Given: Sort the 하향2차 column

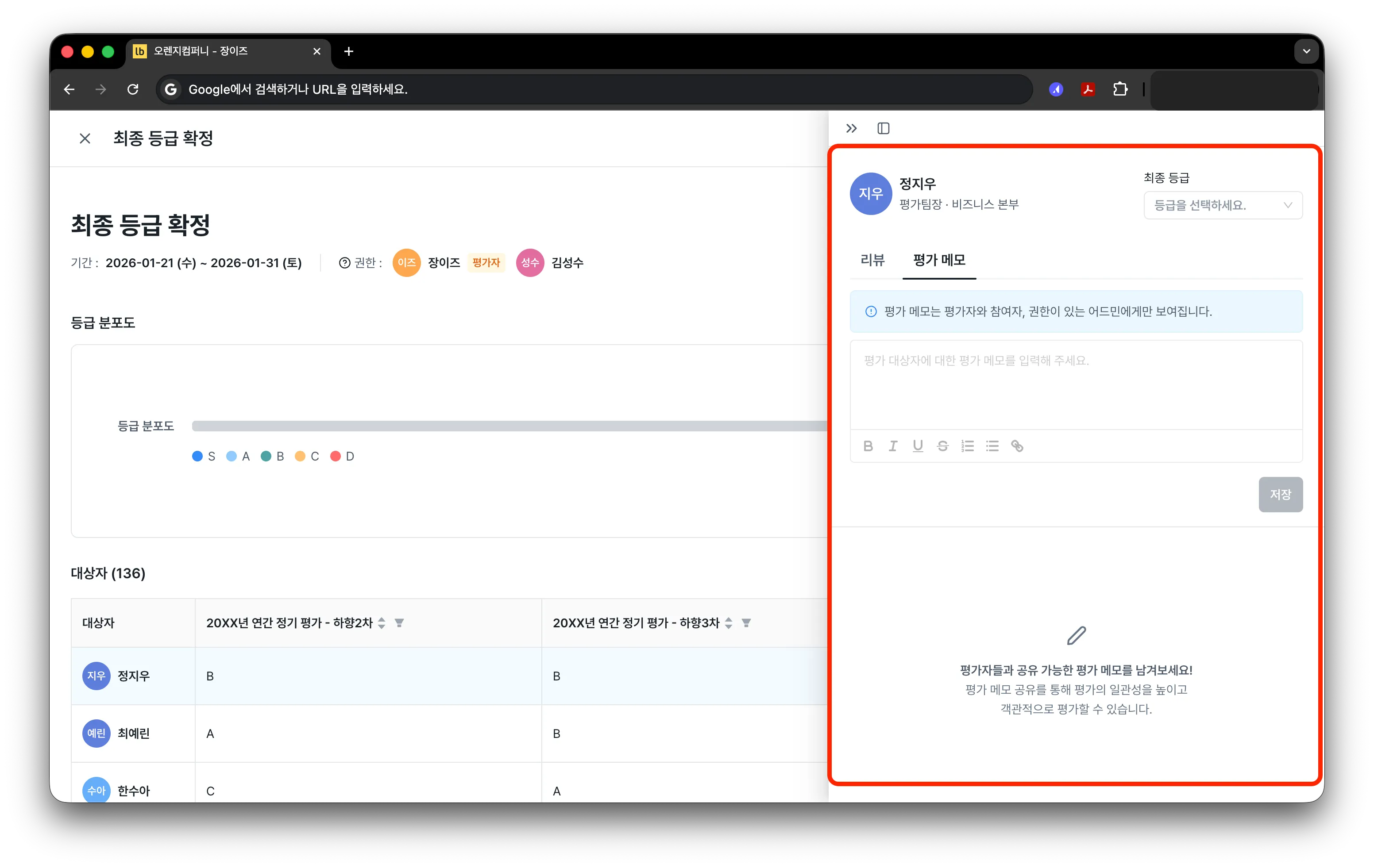Looking at the screenshot, I should tap(382, 623).
